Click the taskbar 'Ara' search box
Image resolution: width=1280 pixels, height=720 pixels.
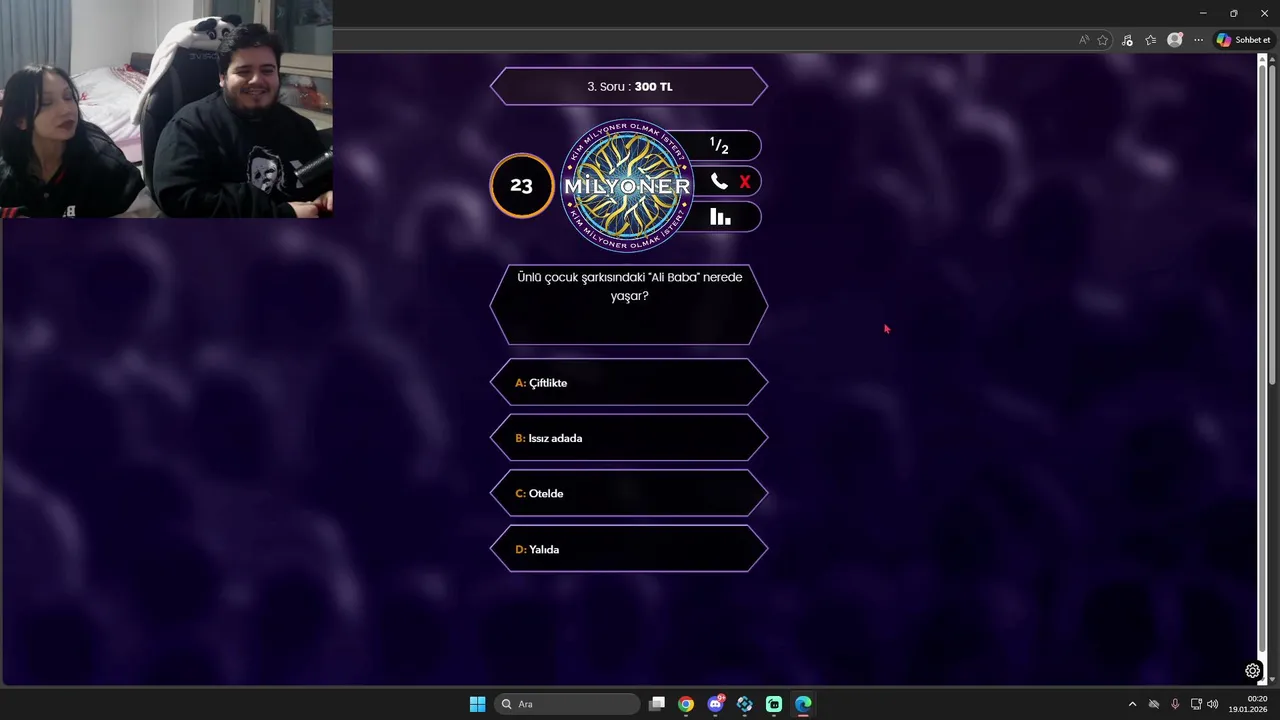coord(568,704)
